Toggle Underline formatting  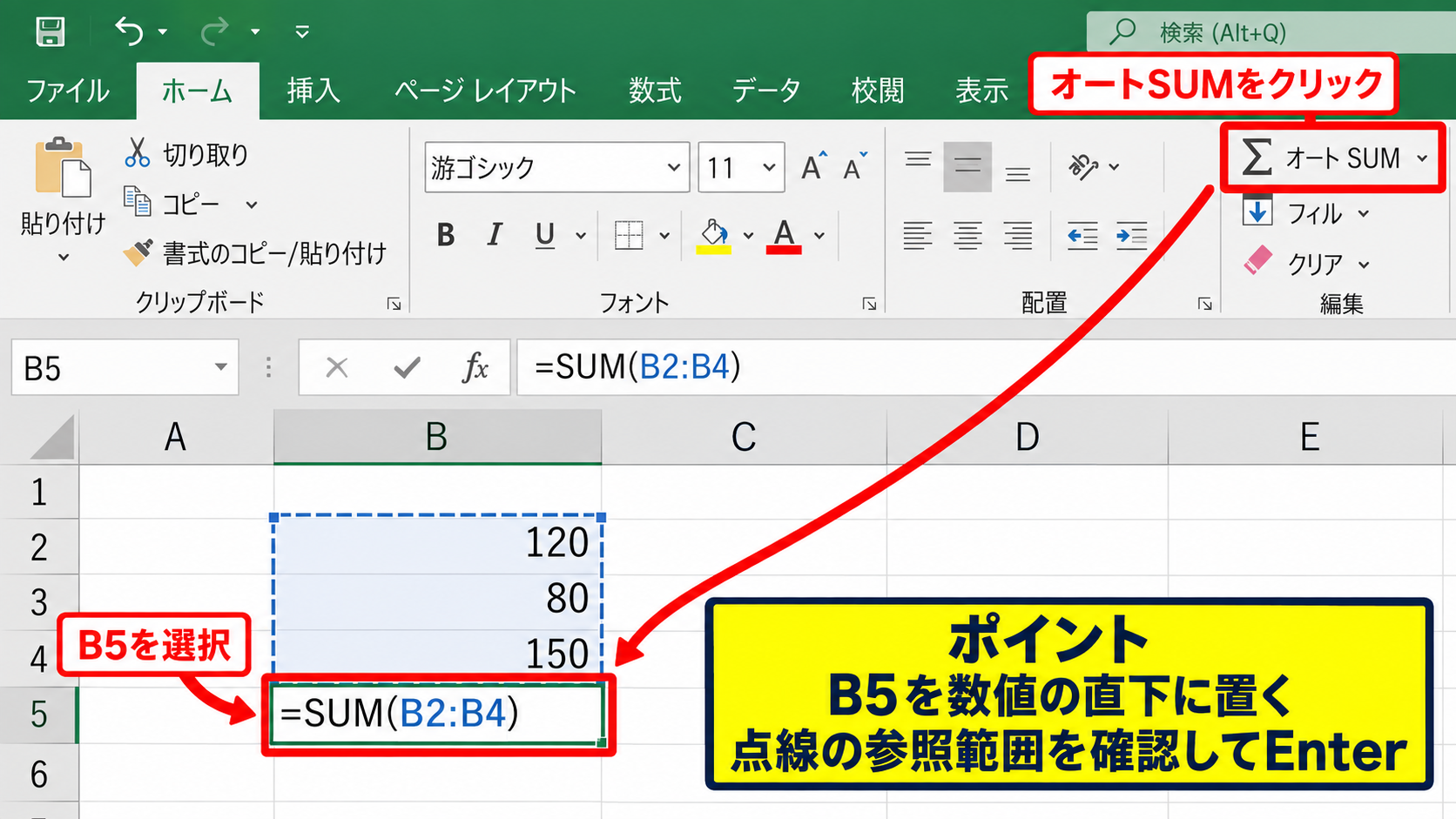point(545,235)
